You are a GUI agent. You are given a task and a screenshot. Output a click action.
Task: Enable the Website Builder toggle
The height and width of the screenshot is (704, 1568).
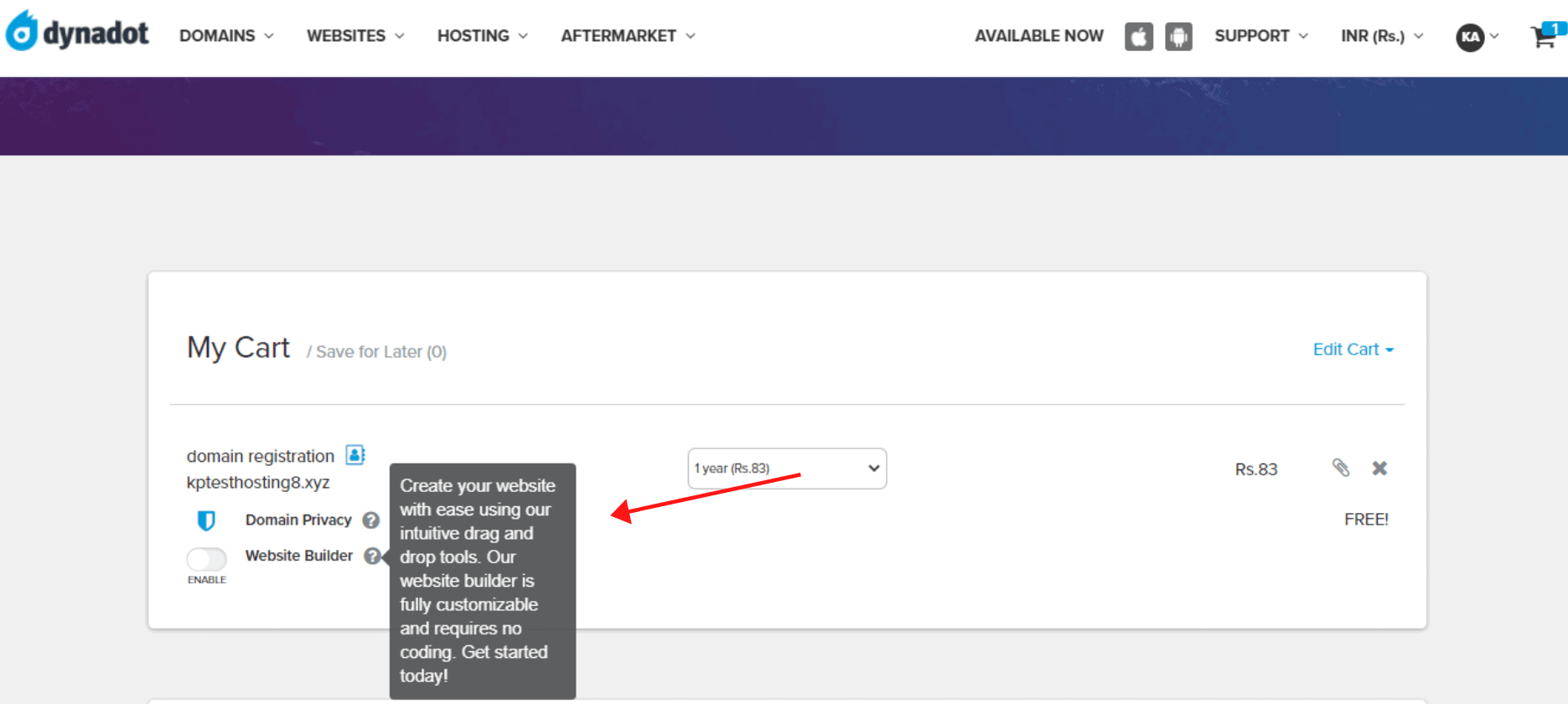(x=207, y=559)
